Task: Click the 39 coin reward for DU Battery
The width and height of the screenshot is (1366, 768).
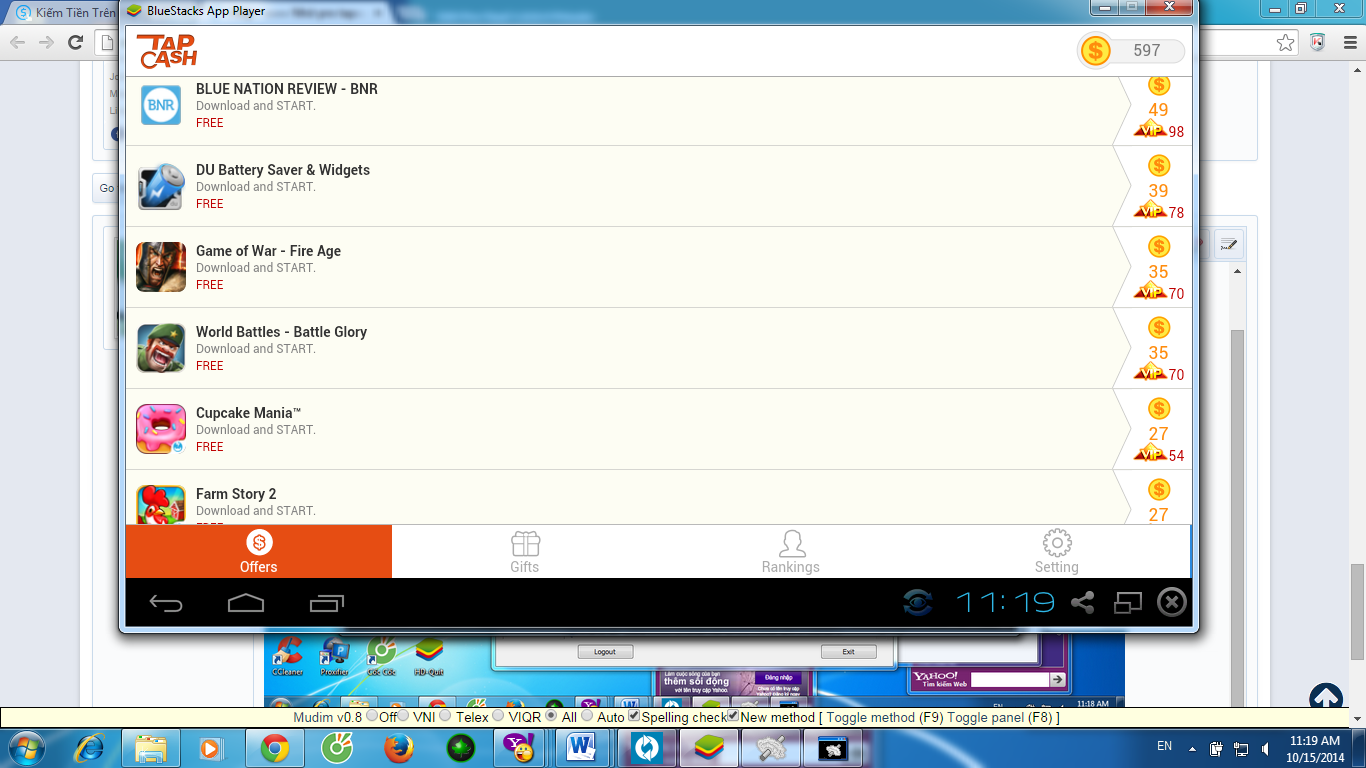Action: (1158, 191)
